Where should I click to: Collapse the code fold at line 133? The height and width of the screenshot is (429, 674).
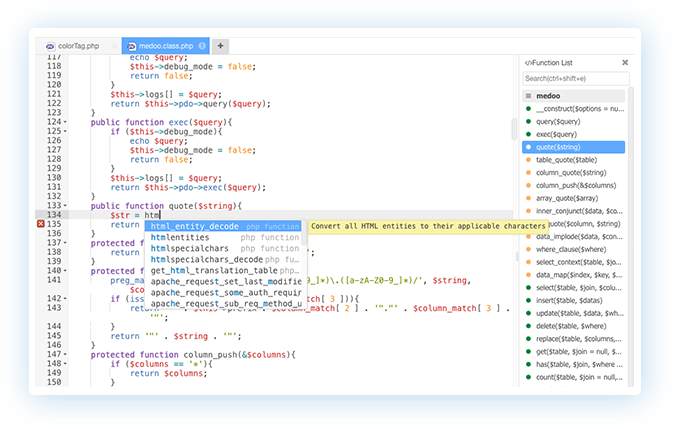click(x=65, y=205)
